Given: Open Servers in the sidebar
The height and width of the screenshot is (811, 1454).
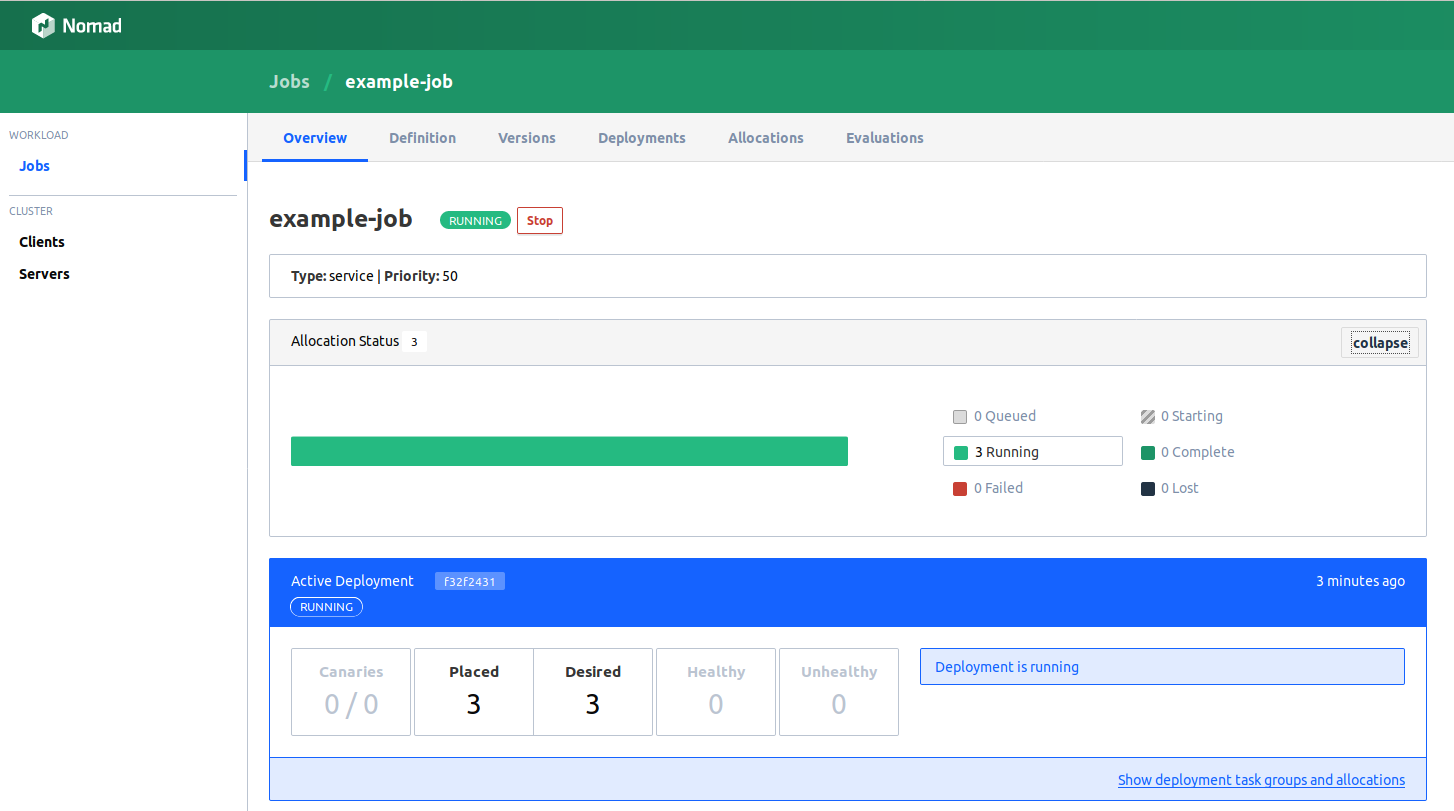Looking at the screenshot, I should tap(44, 274).
